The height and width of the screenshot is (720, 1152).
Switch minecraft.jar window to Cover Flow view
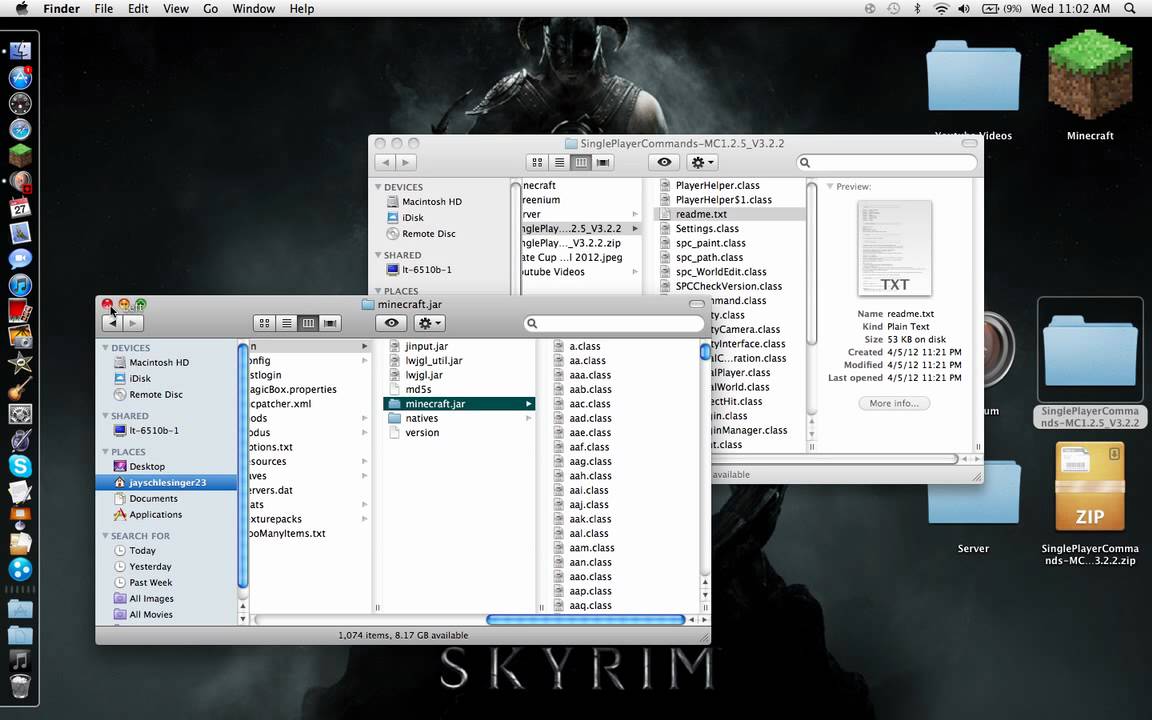[x=331, y=323]
